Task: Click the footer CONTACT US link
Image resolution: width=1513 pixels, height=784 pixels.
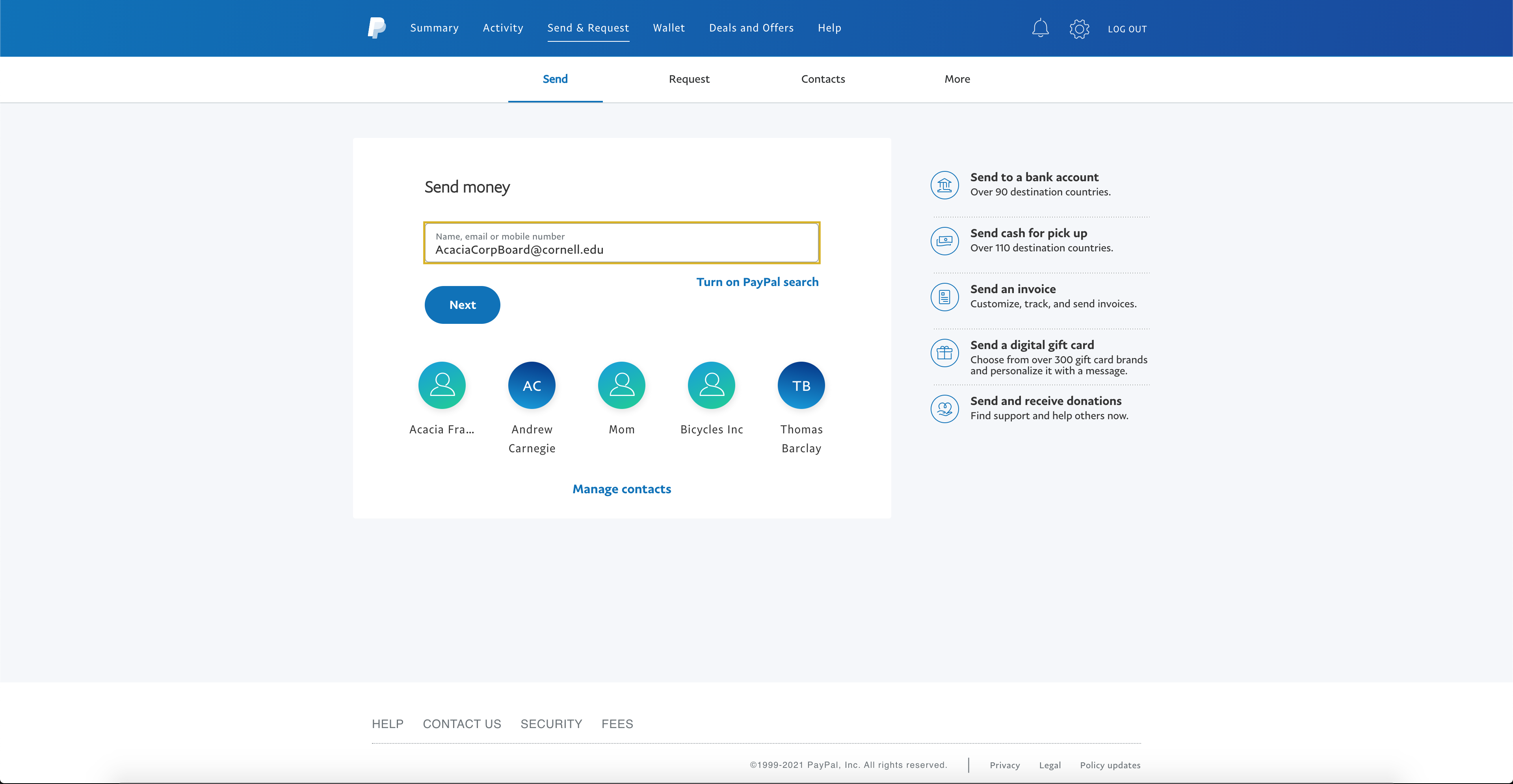Action: [x=462, y=724]
